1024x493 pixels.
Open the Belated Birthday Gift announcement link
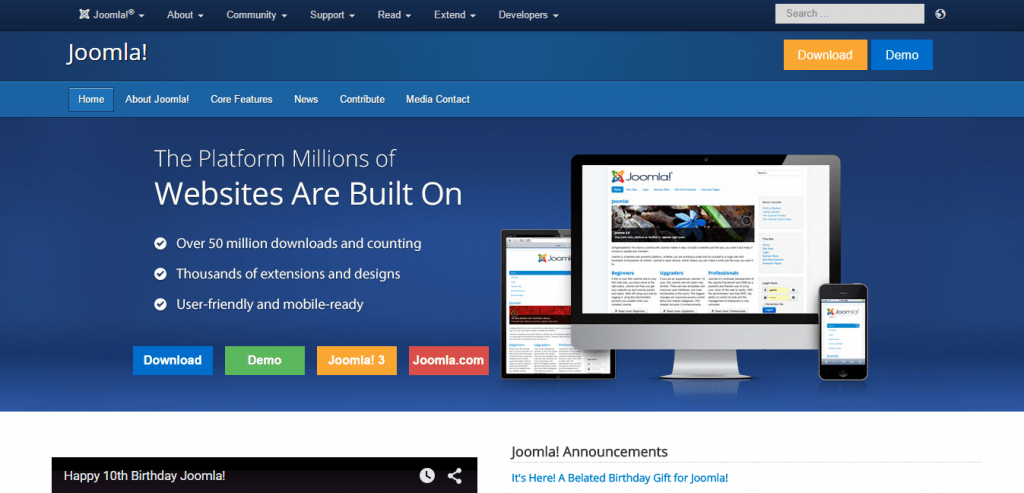coord(619,478)
